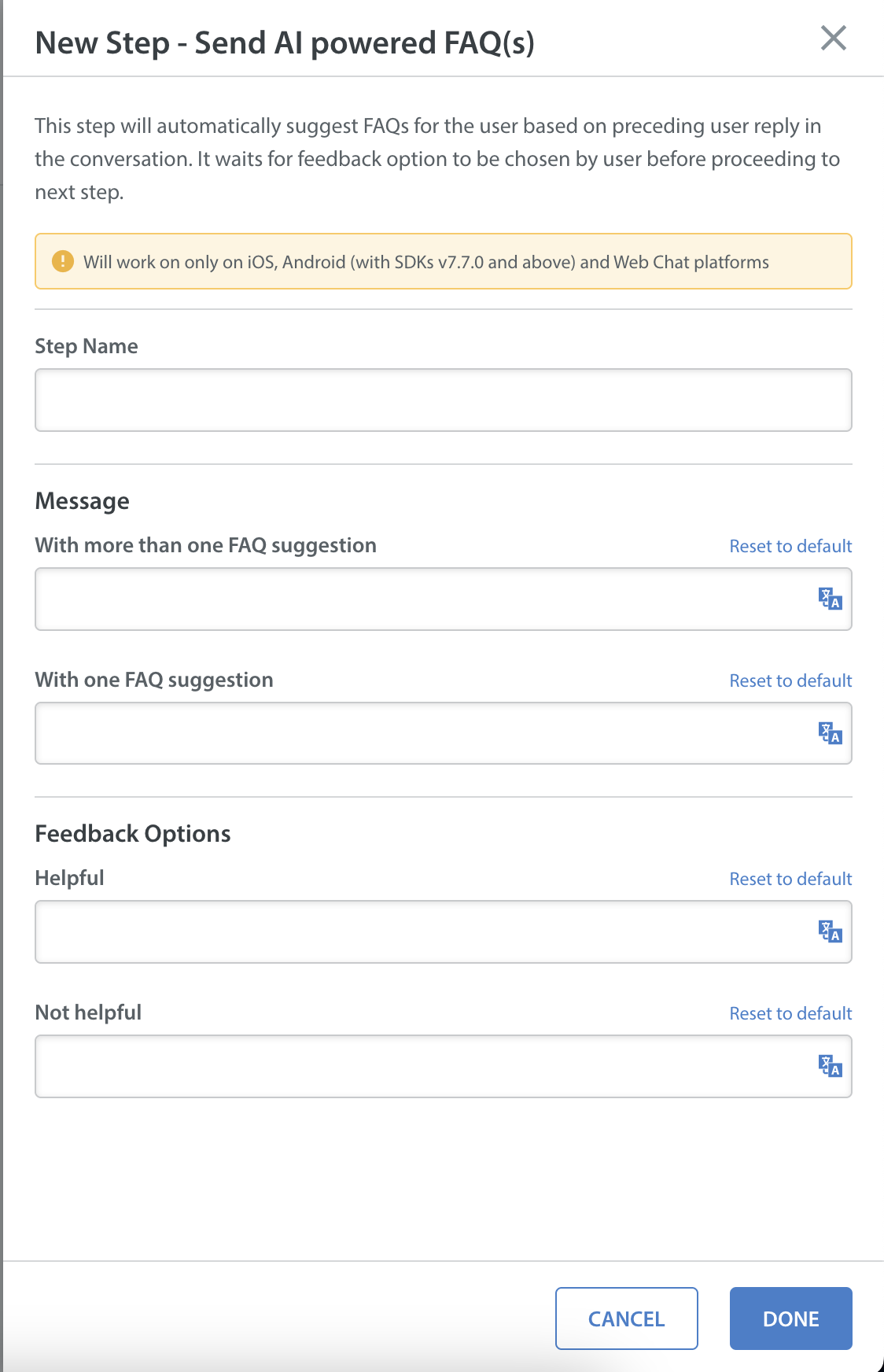This screenshot has height=1372, width=884.
Task: Click the CANCEL button
Action: pyautogui.click(x=627, y=1319)
